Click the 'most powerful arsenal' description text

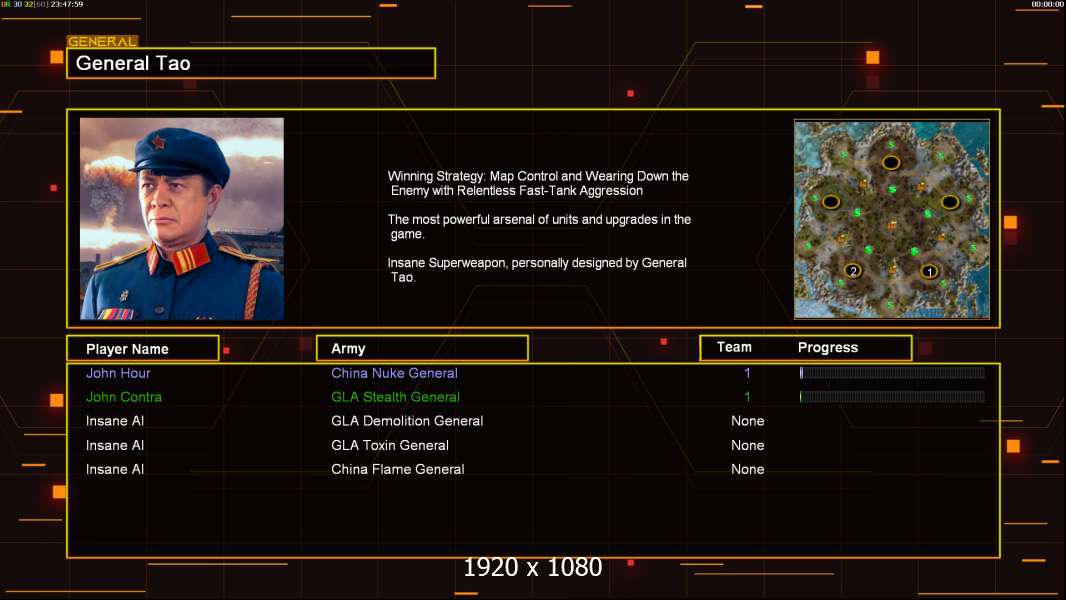[x=539, y=226]
